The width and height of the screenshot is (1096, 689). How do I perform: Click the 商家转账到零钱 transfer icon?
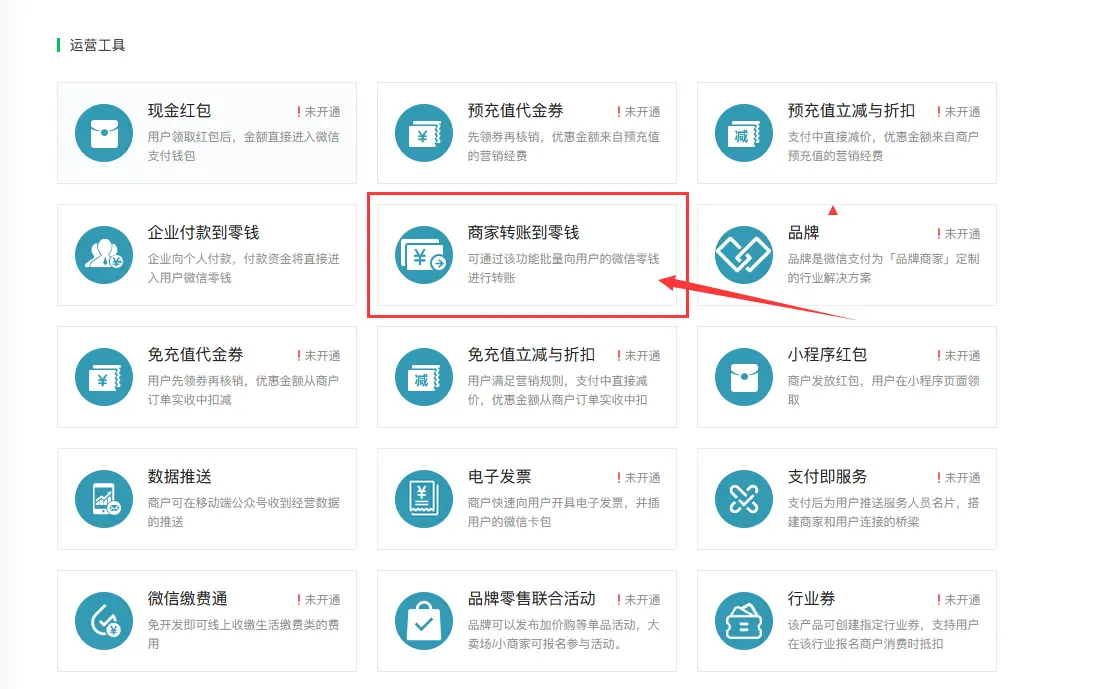tap(424, 255)
